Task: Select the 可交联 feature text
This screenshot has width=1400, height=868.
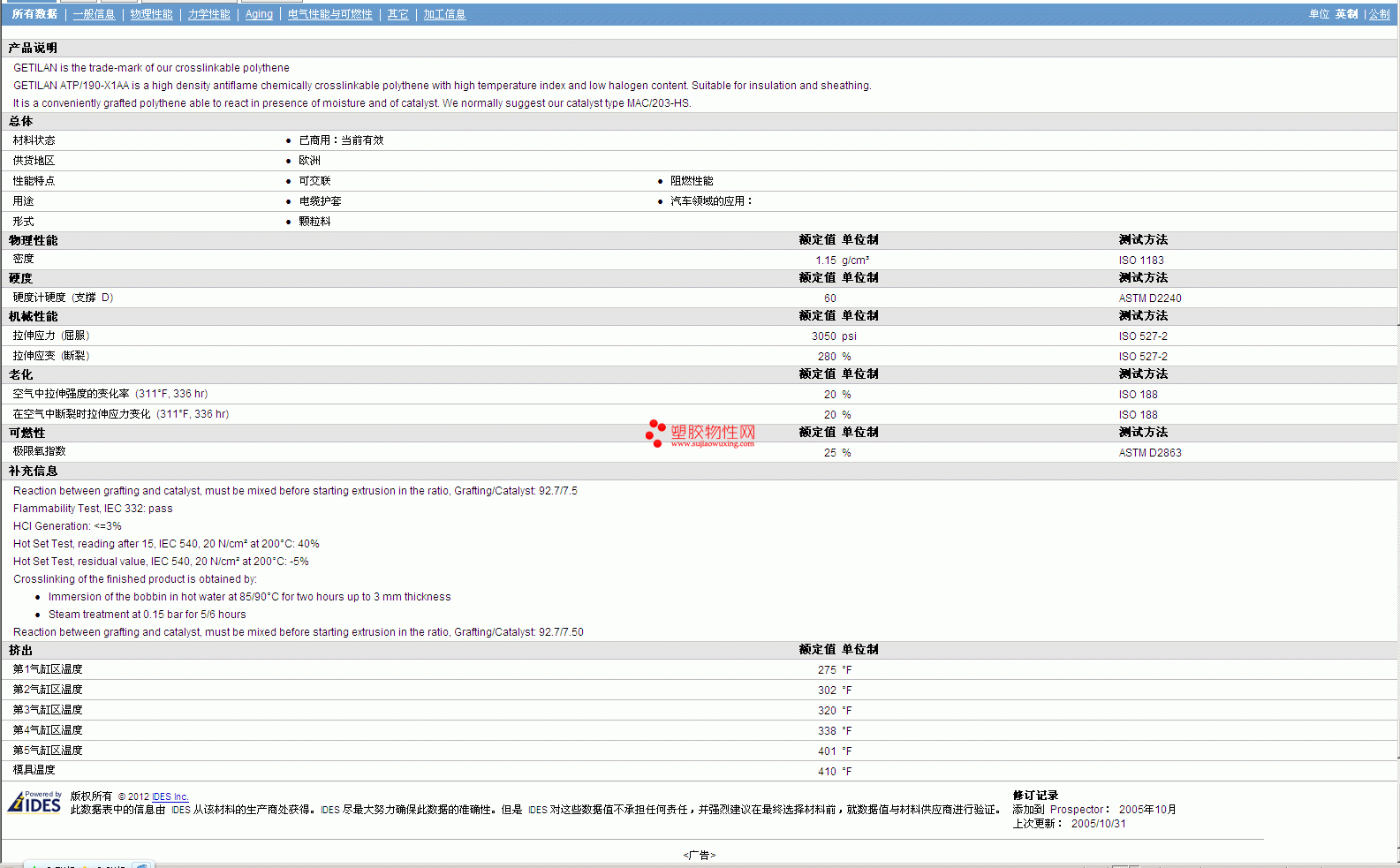Action: click(314, 181)
